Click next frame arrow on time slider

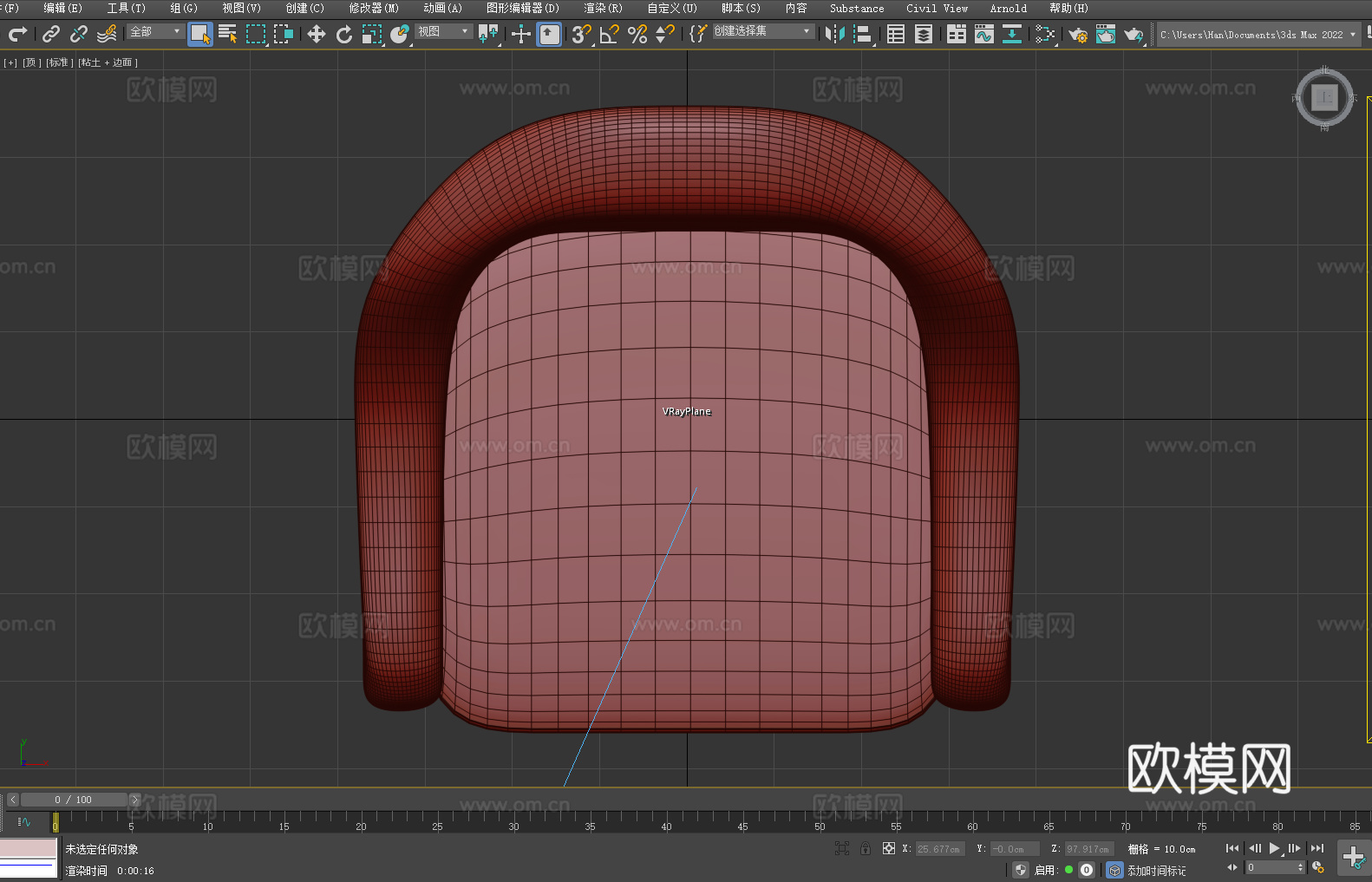tap(134, 800)
